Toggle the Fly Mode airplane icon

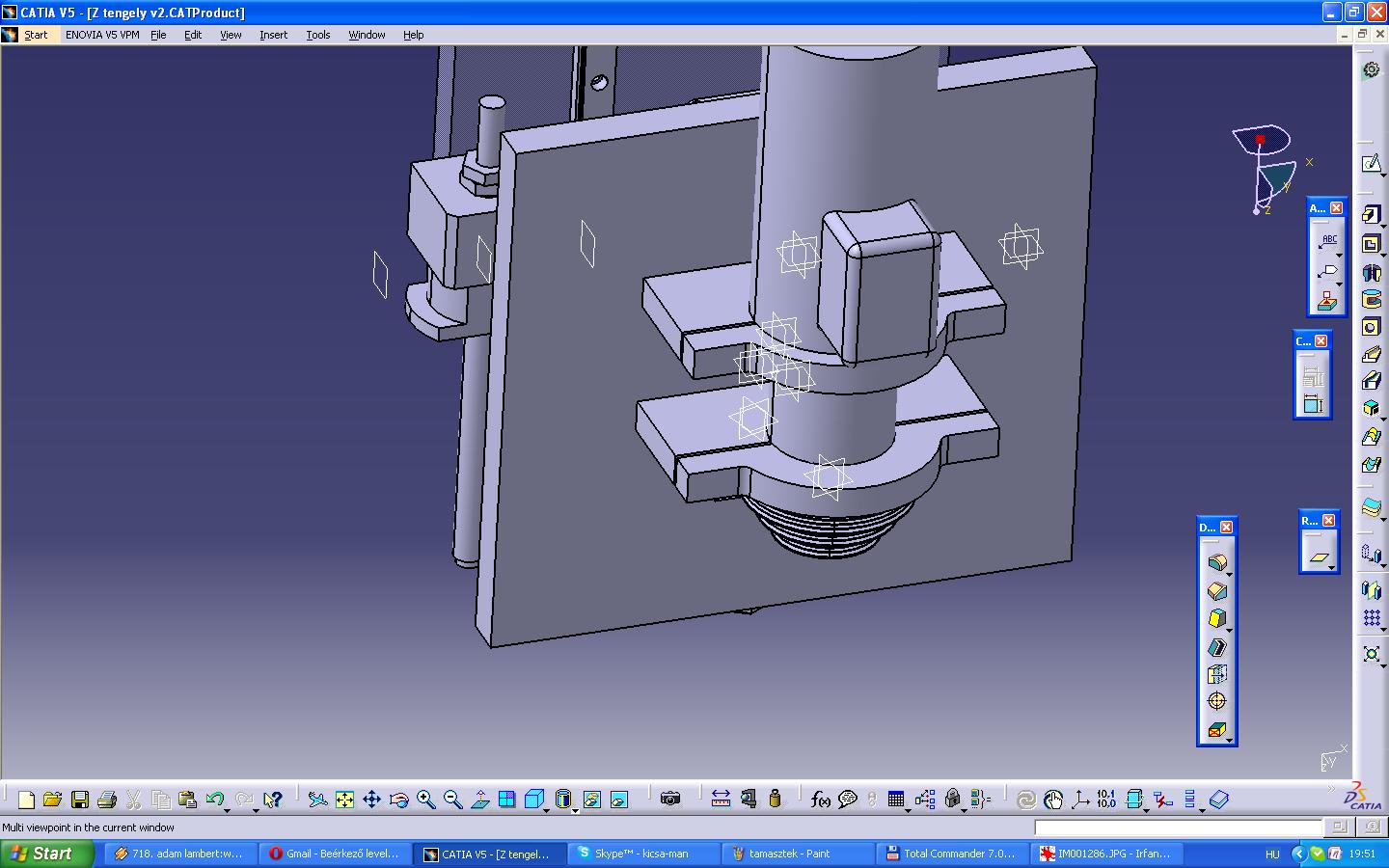coord(317,800)
